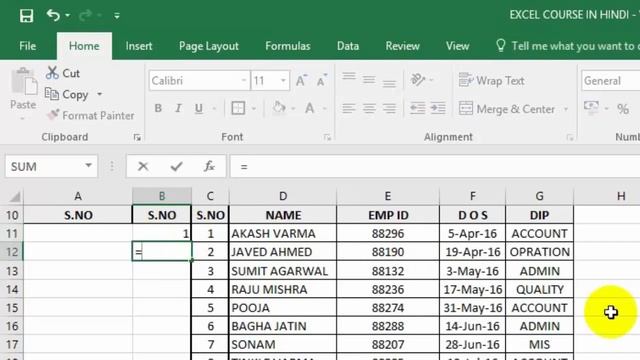Switch to the Review tab
This screenshot has height=360, width=640.
tap(402, 46)
